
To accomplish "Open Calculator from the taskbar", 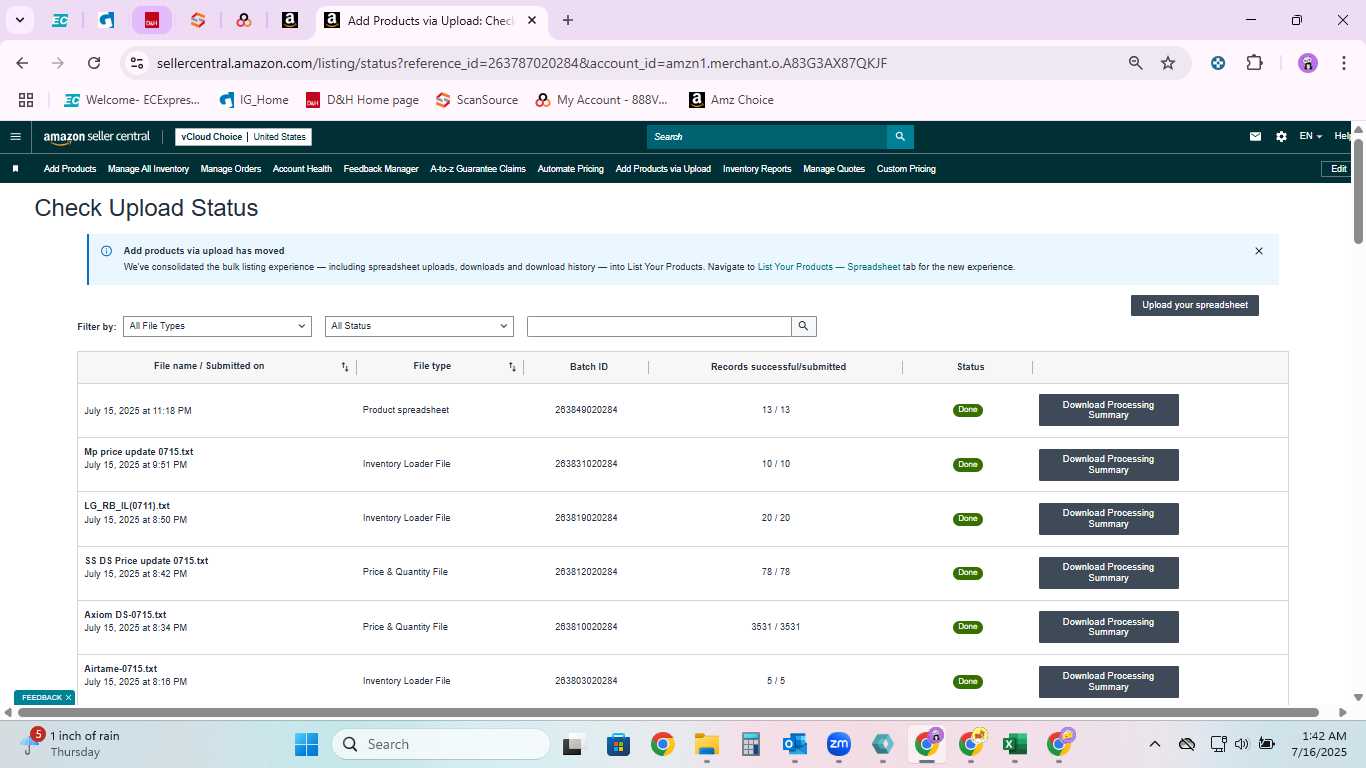I will pyautogui.click(x=751, y=744).
